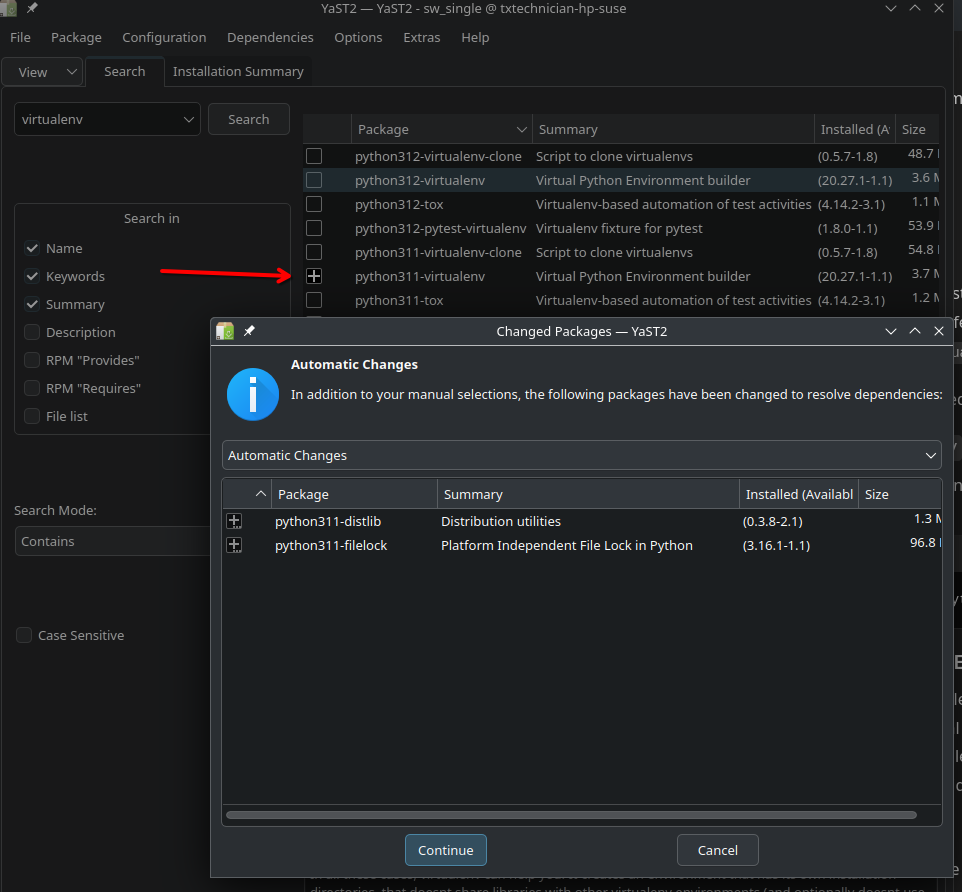This screenshot has width=962, height=892.
Task: Click the Changed Packages dialog pin icon
Action: tap(249, 331)
